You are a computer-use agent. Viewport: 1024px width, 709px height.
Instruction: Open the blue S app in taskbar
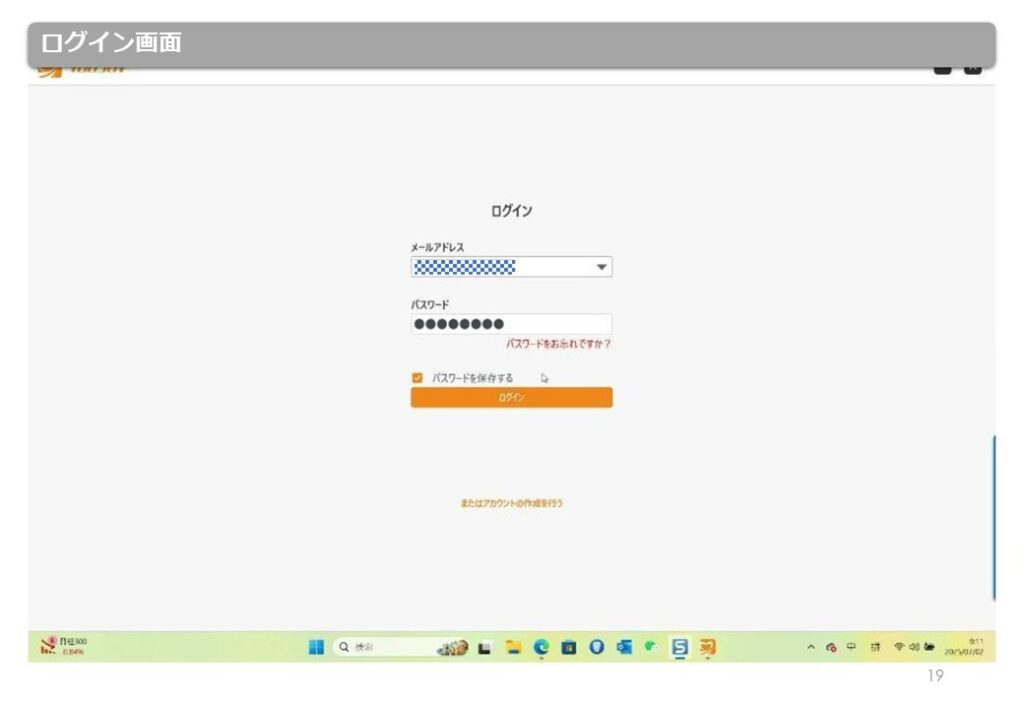click(680, 647)
